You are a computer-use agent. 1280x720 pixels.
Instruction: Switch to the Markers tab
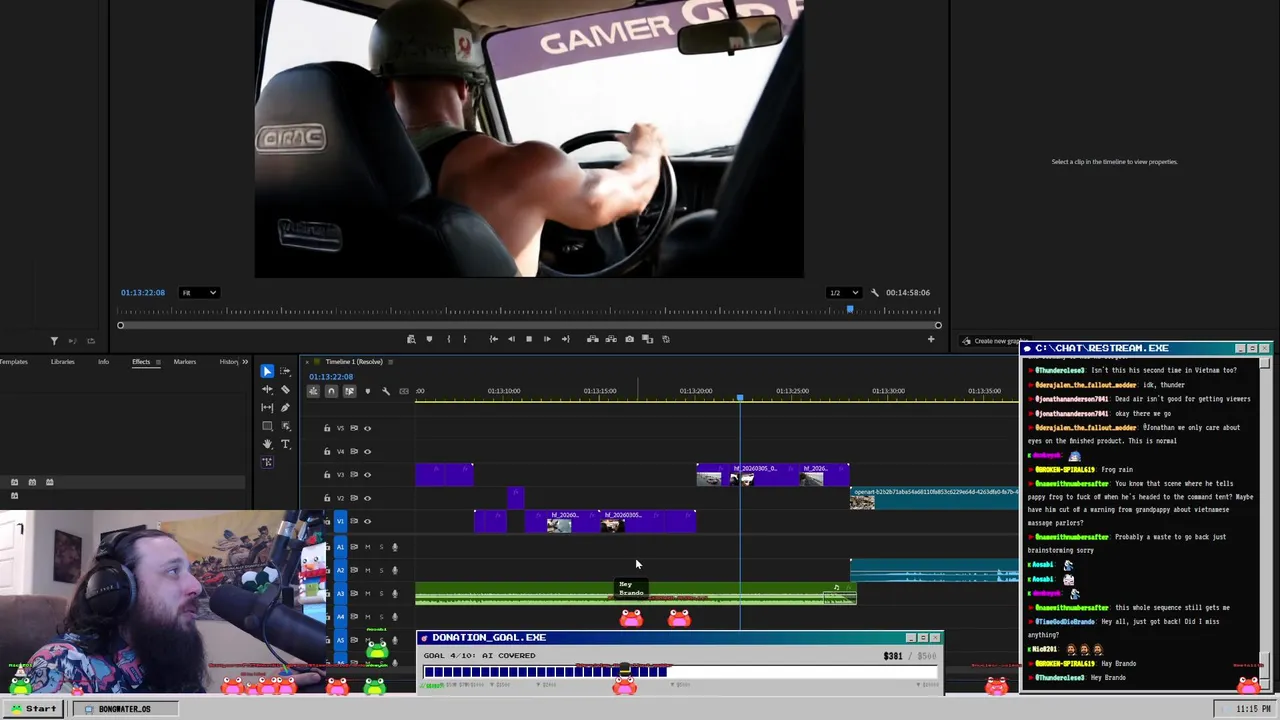(x=185, y=362)
